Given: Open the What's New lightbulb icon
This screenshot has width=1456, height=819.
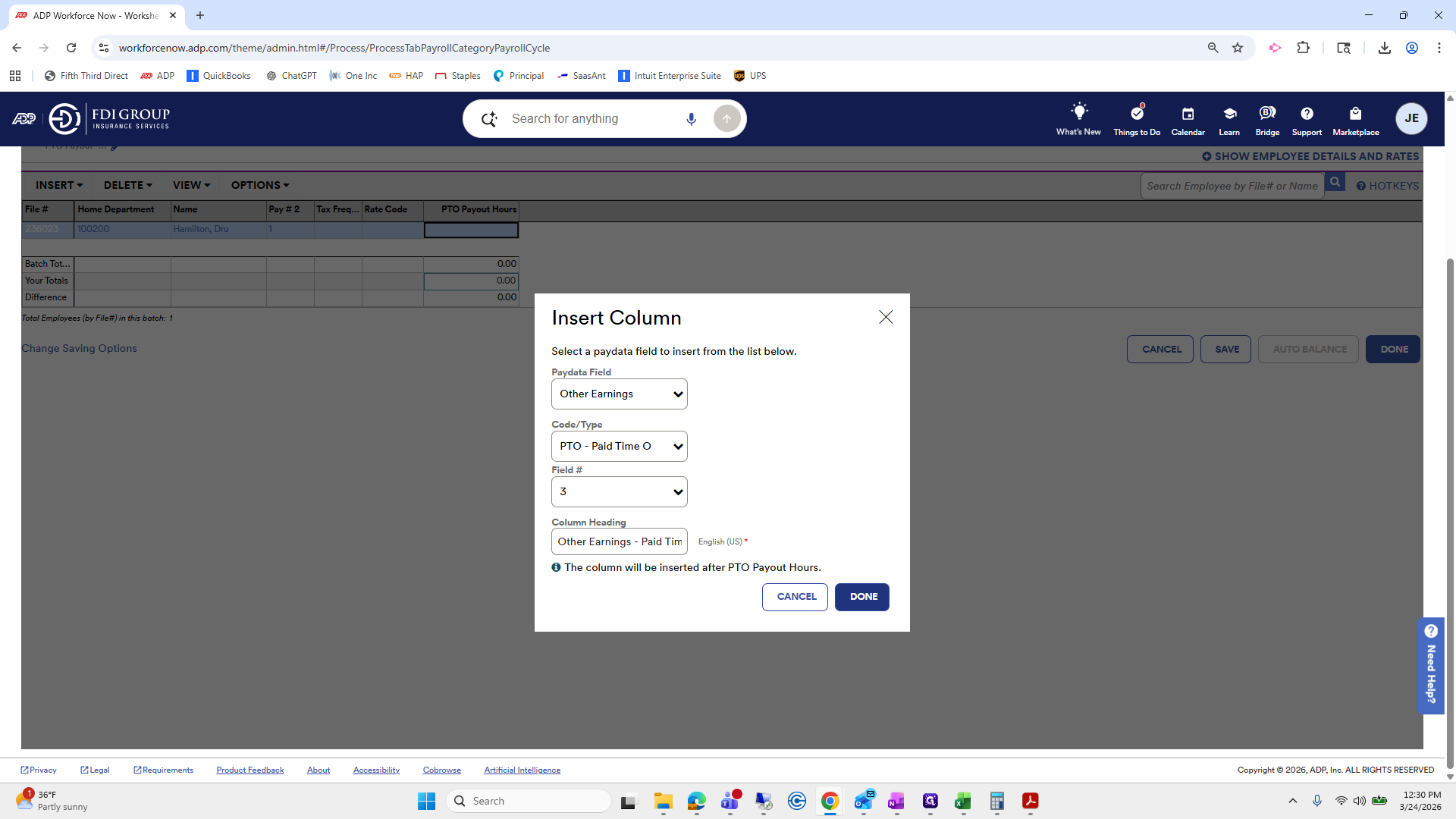Looking at the screenshot, I should (1078, 112).
